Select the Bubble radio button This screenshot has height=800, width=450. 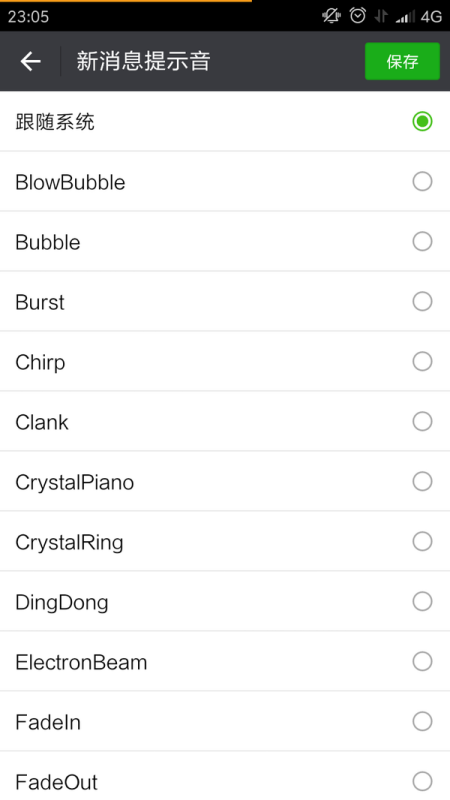tap(422, 241)
